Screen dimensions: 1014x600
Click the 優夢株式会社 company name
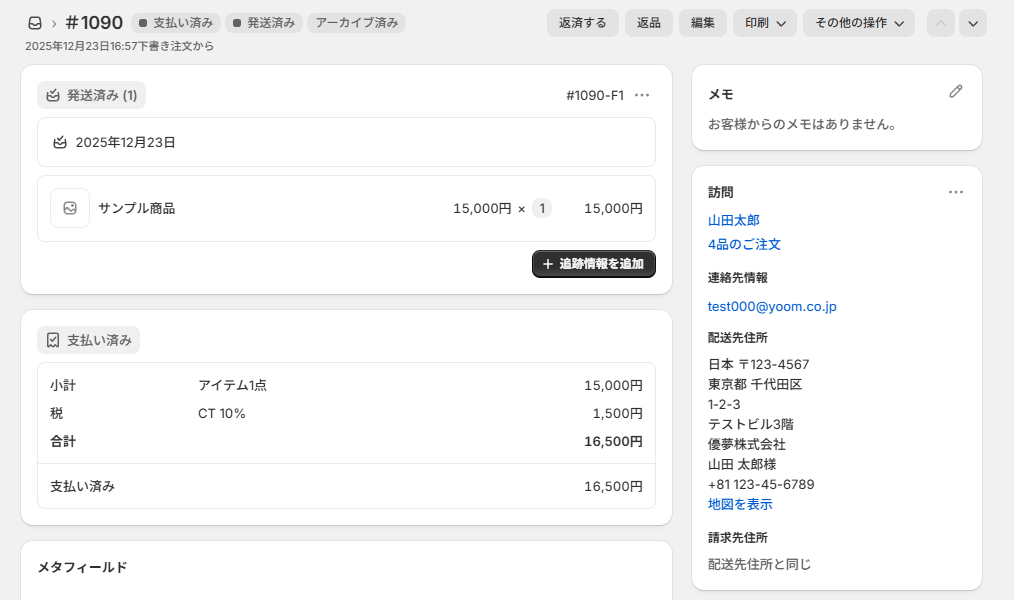pyautogui.click(x=747, y=444)
